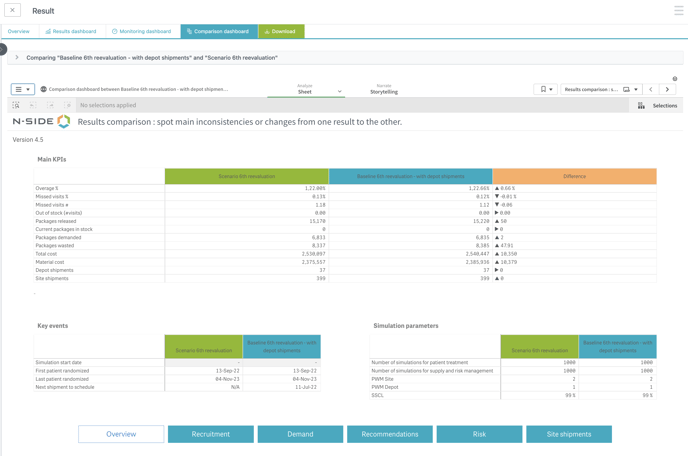Expand the Comparing scenarios chevron
The width and height of the screenshot is (688, 456).
coord(17,58)
